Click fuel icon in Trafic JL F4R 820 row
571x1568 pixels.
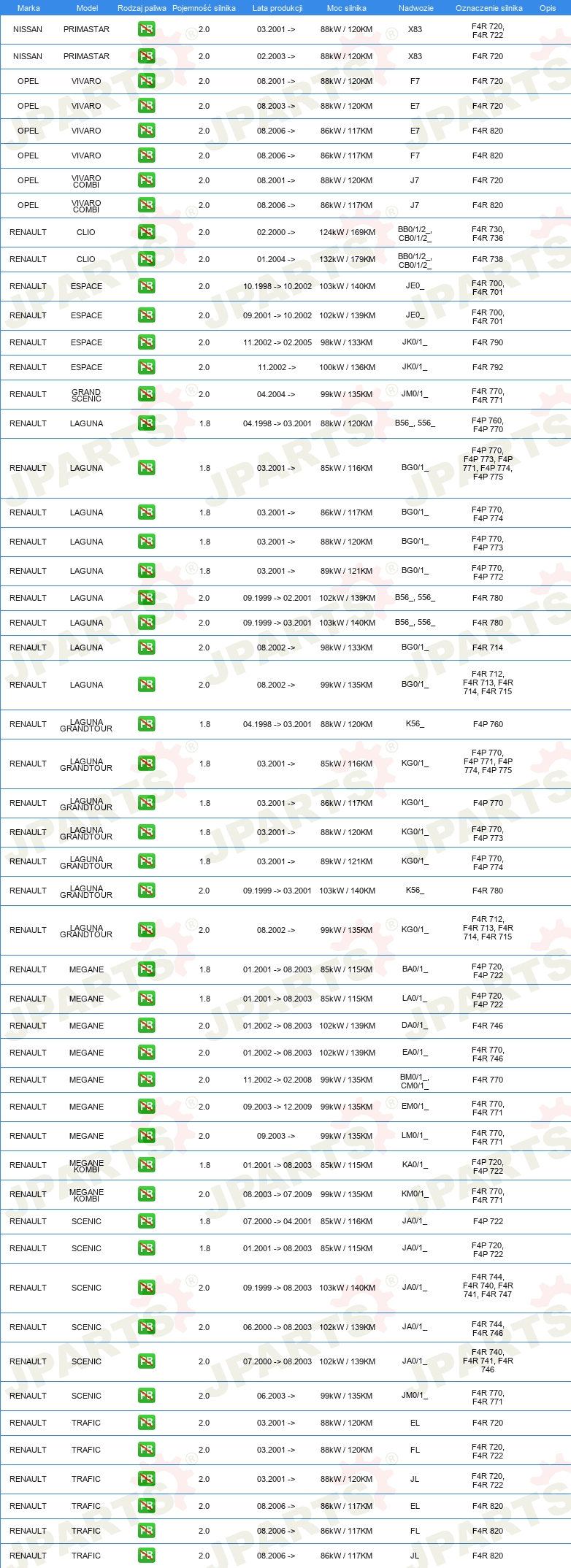pyautogui.click(x=146, y=1556)
